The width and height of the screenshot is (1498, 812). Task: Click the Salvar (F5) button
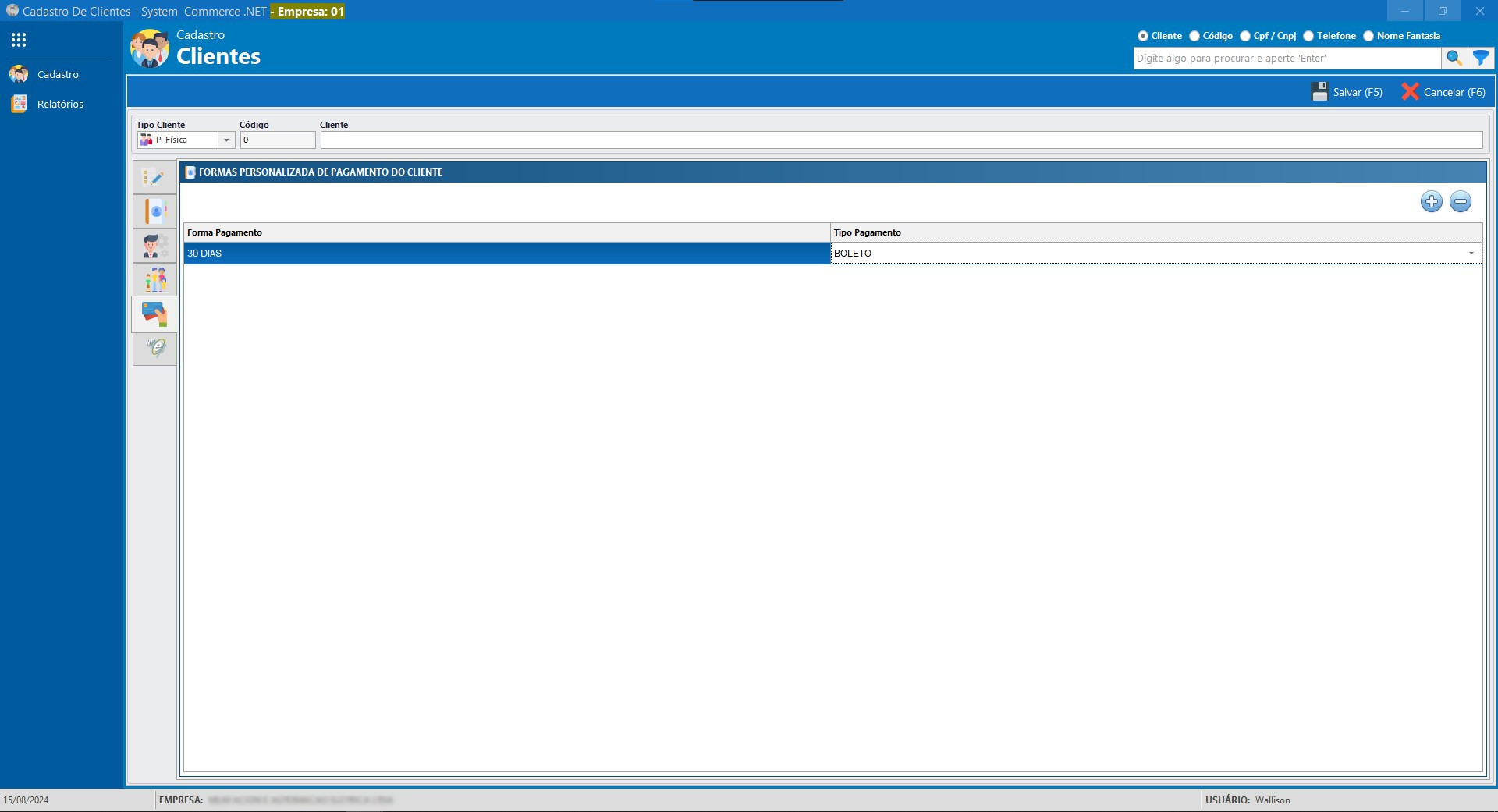tap(1347, 92)
